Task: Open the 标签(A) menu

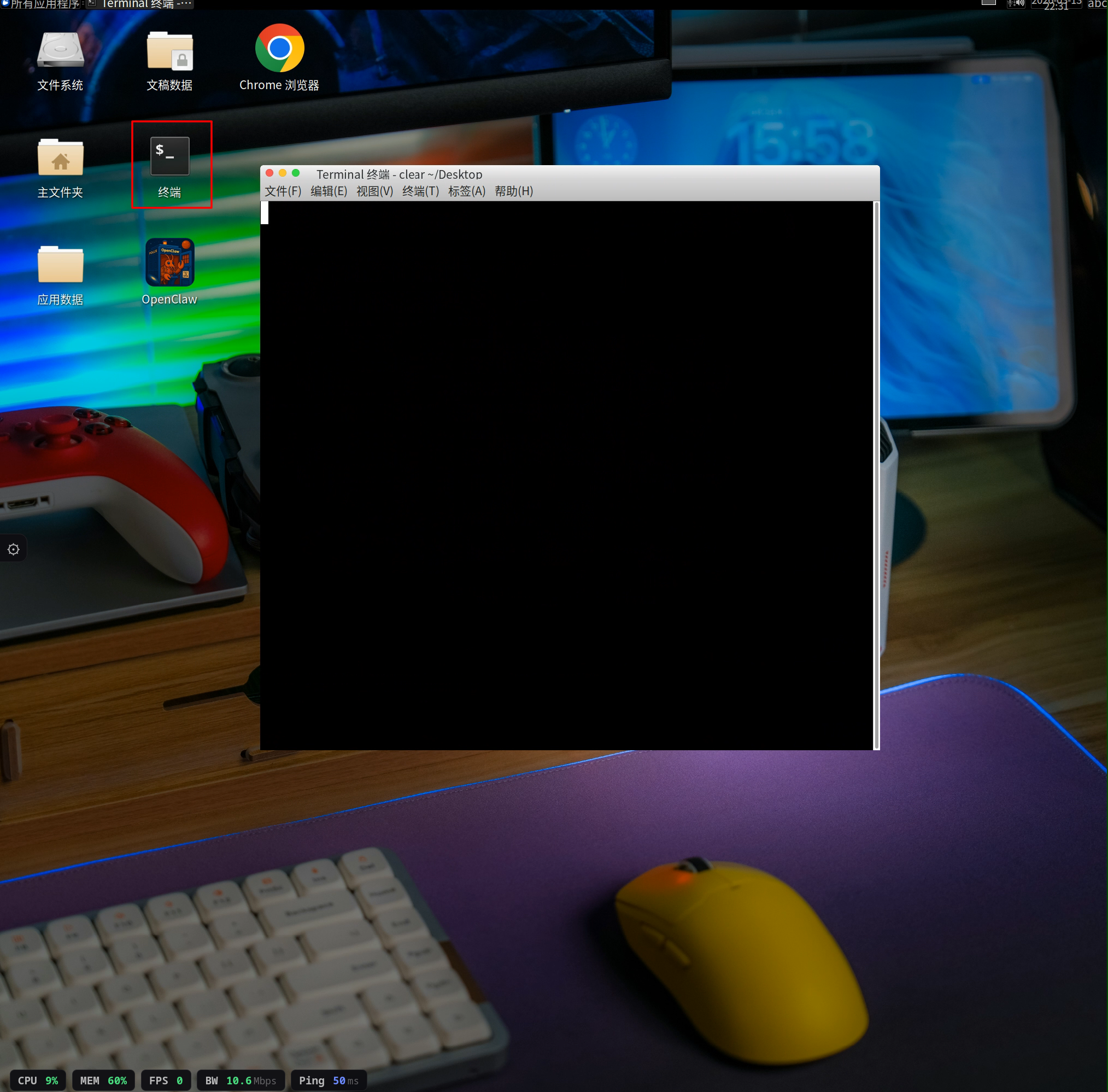Action: pyautogui.click(x=467, y=191)
